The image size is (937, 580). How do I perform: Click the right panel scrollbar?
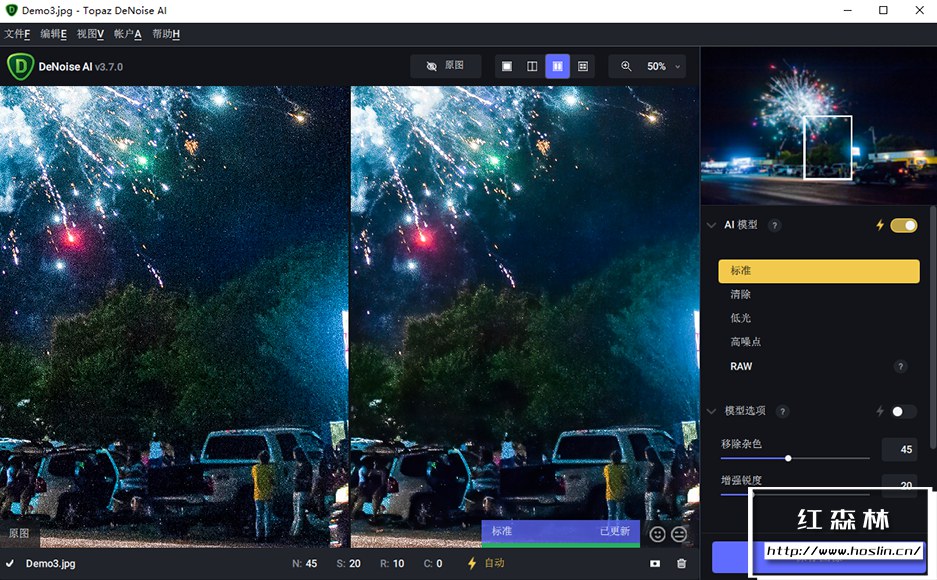[x=933, y=327]
